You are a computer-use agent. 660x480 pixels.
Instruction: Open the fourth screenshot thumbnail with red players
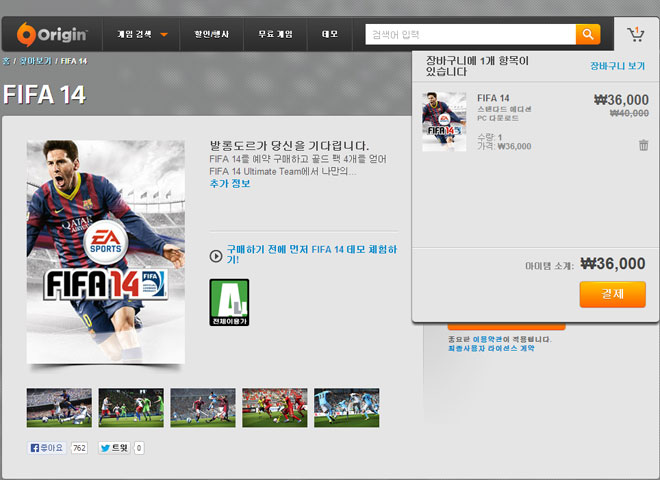click(275, 408)
